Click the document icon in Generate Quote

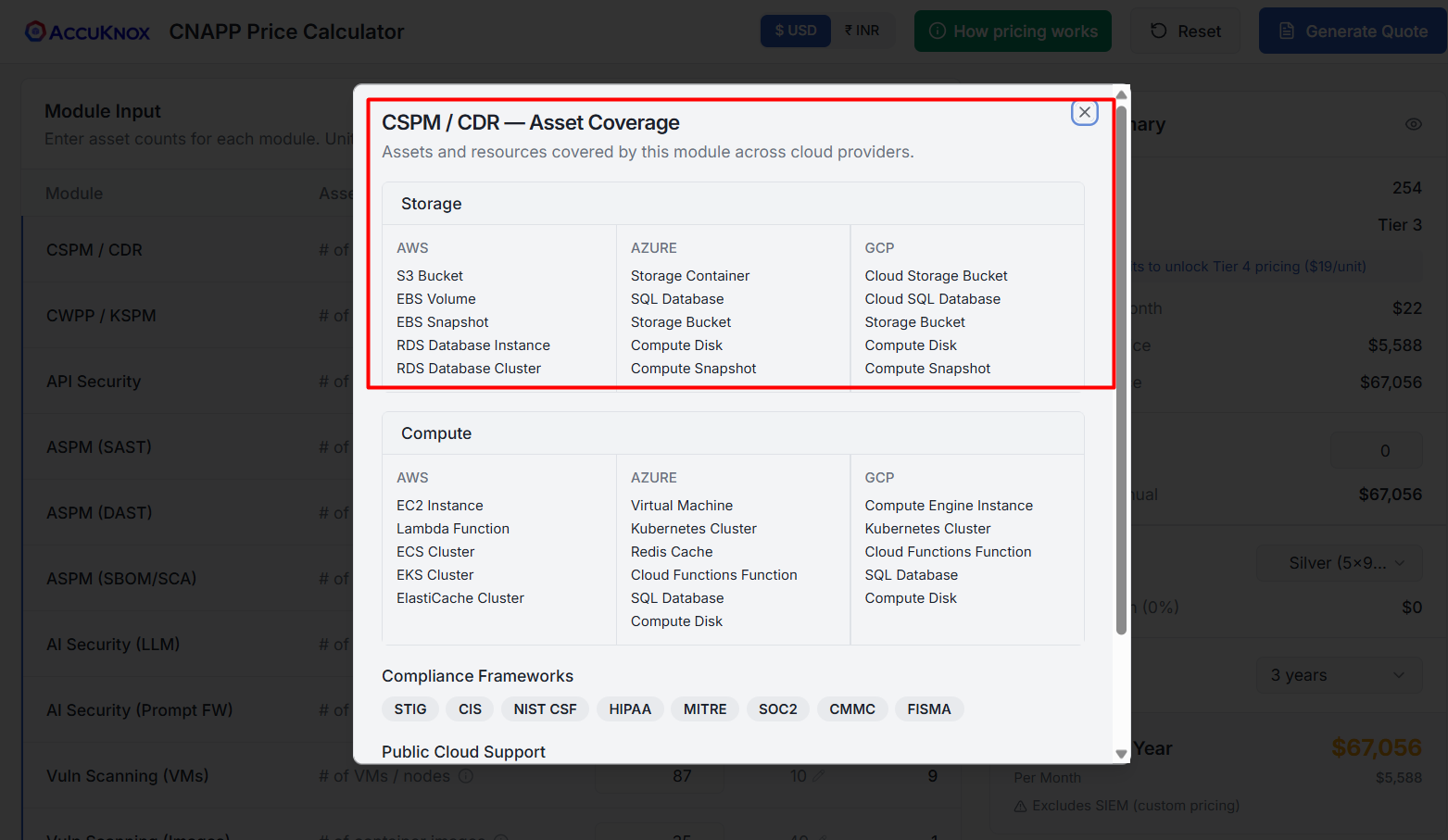pyautogui.click(x=1286, y=31)
